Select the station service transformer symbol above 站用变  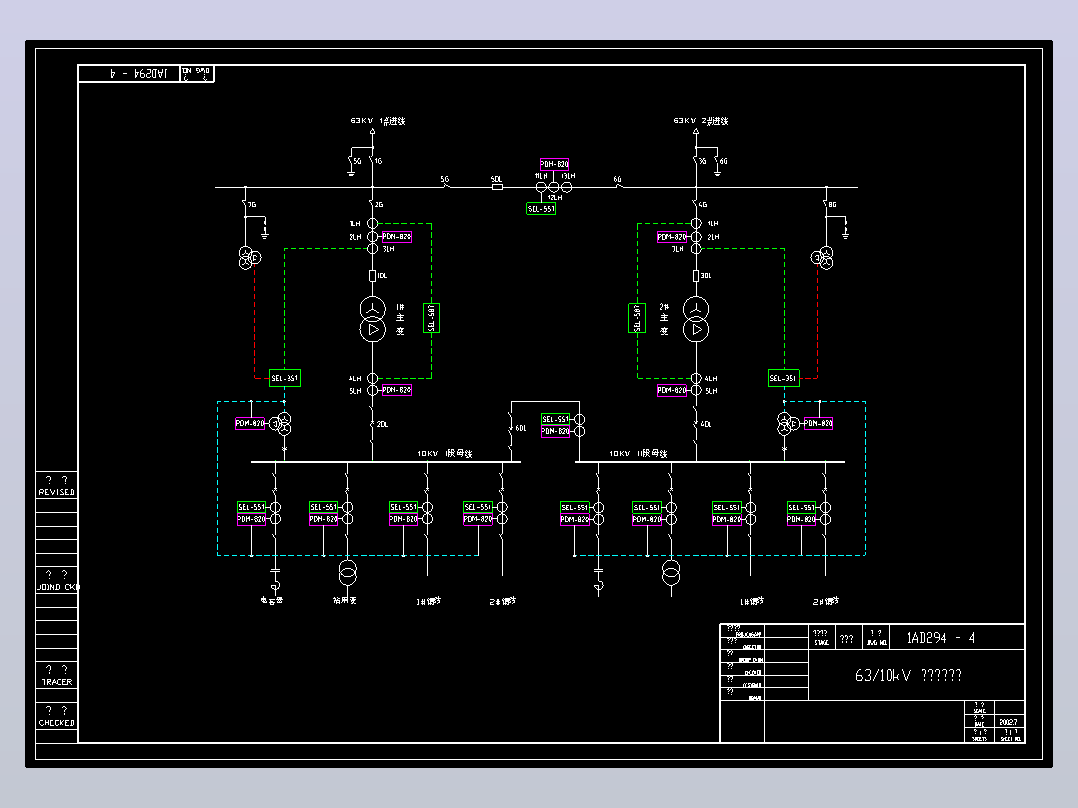348,572
